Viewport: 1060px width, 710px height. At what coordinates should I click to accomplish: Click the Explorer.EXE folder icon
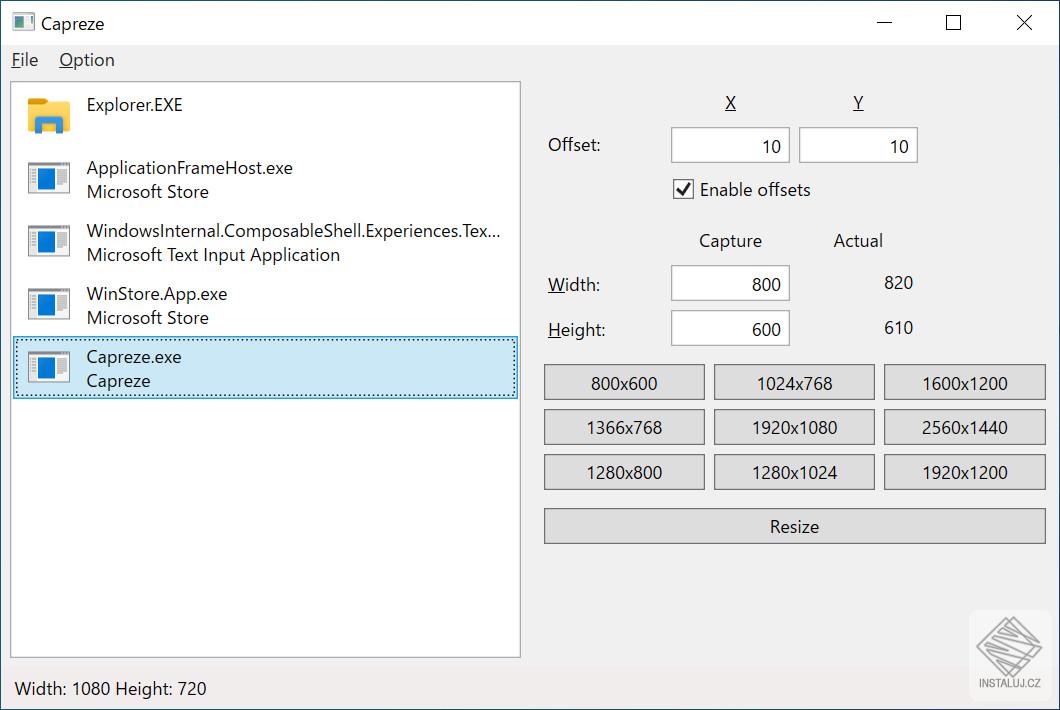[49, 116]
